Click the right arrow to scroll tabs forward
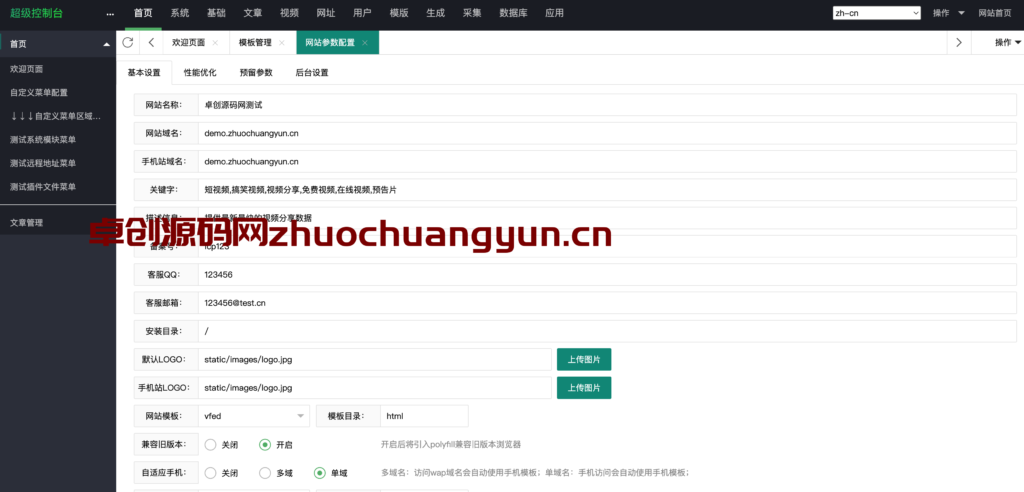Viewport: 1024px width, 492px height. [959, 42]
